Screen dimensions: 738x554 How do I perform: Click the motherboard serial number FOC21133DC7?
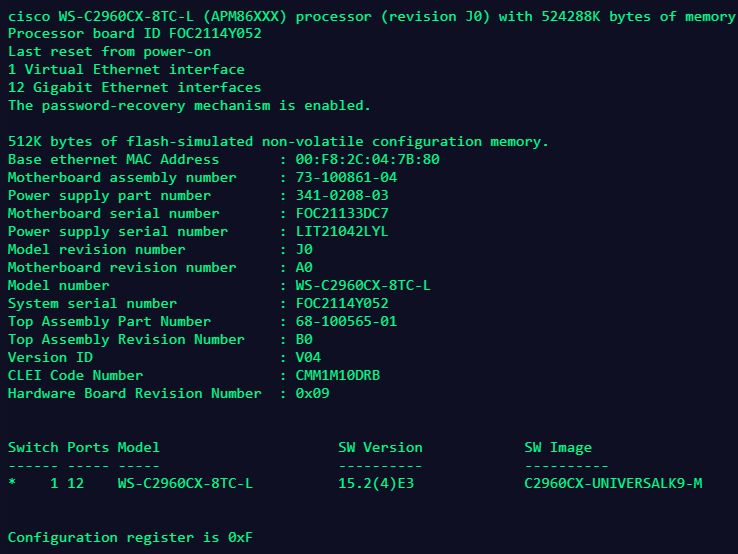(x=343, y=213)
